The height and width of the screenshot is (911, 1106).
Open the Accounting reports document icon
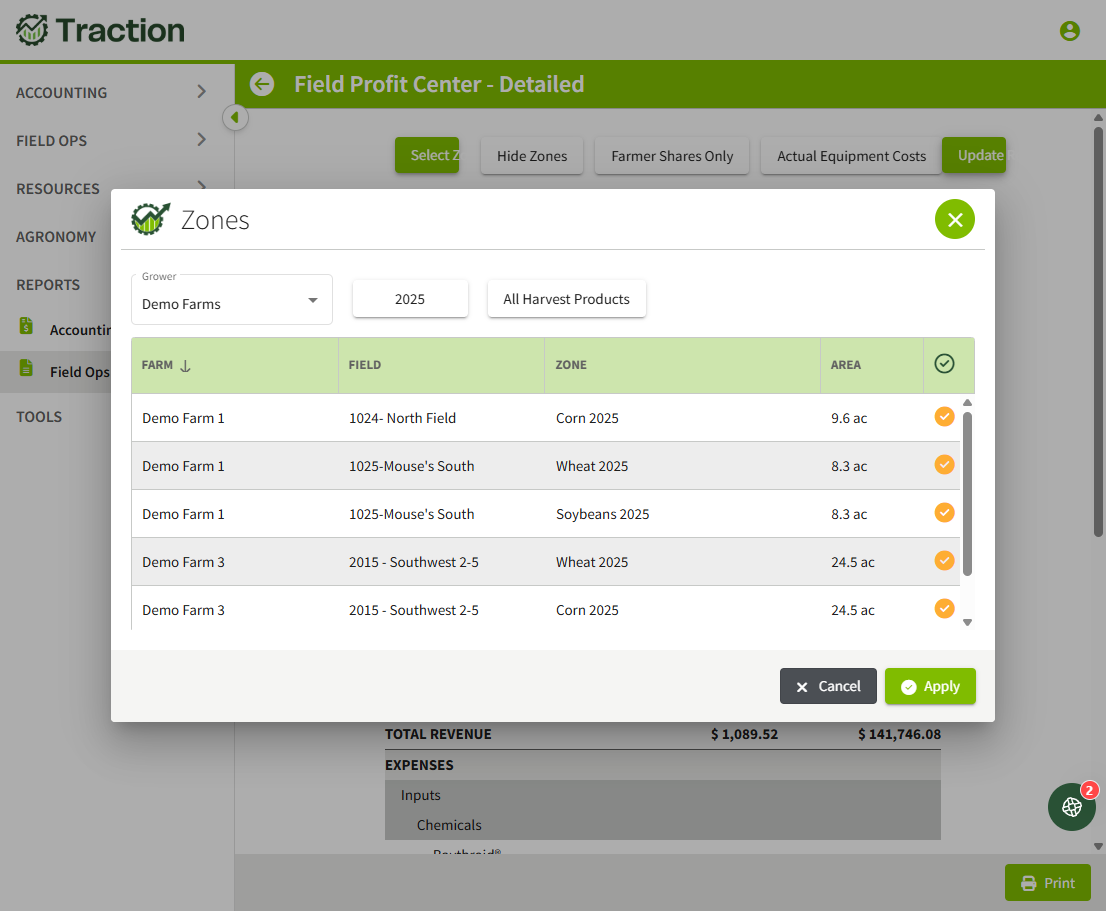click(26, 326)
